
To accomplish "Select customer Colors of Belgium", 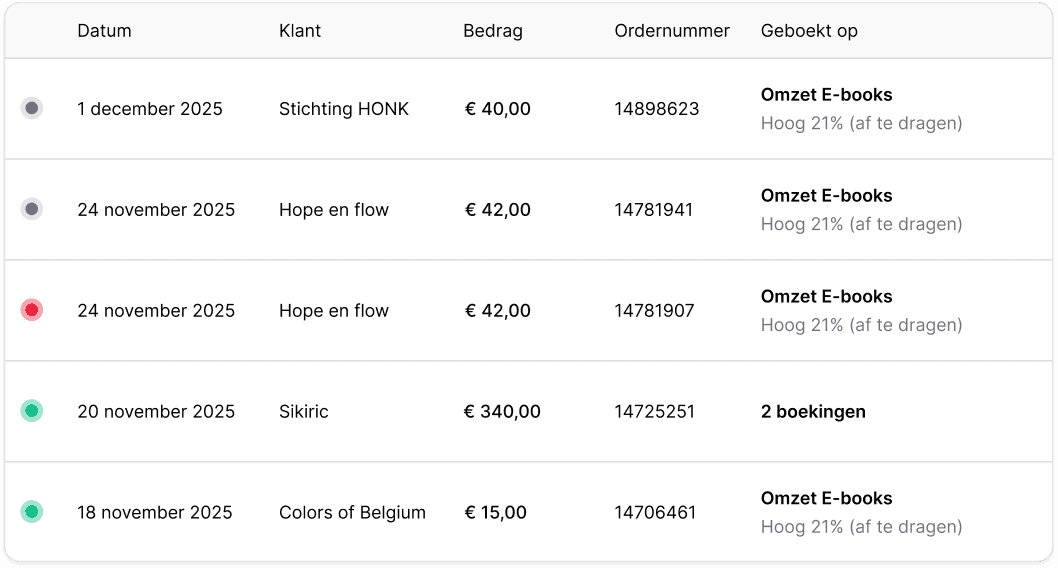I will click(352, 513).
